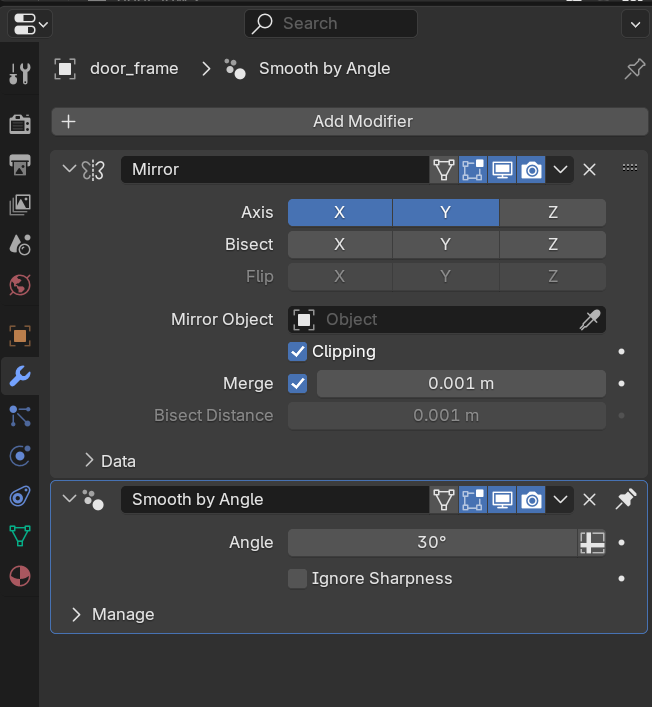Click the Add Modifier button
This screenshot has width=652, height=707.
pos(349,121)
